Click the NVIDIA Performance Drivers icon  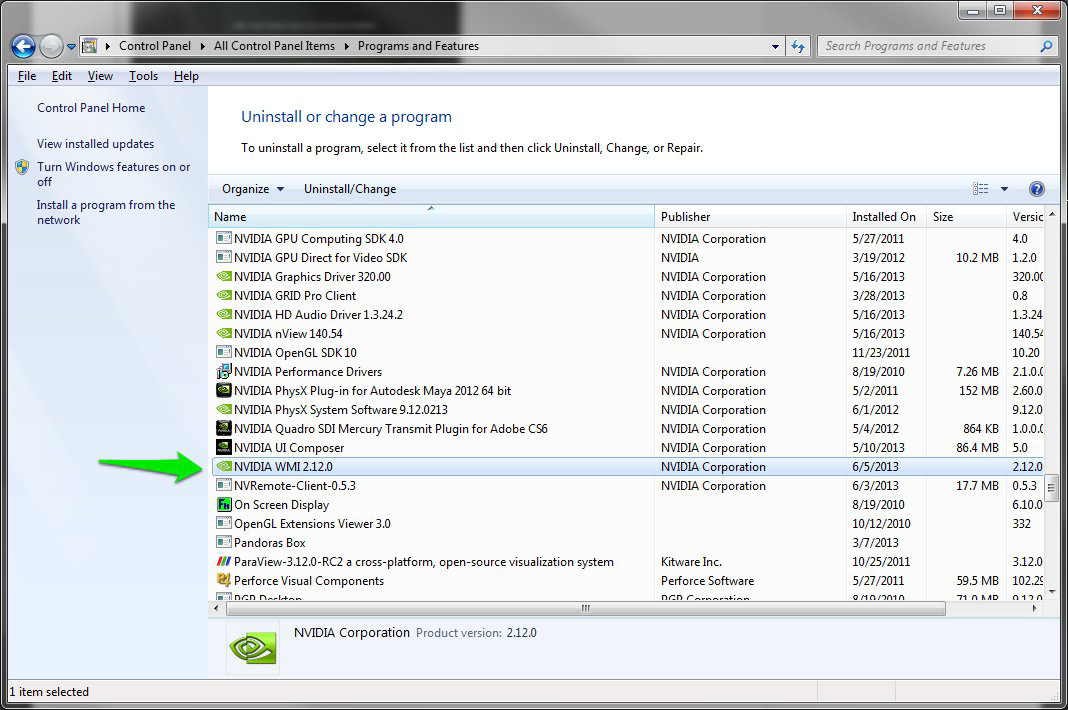pos(223,371)
